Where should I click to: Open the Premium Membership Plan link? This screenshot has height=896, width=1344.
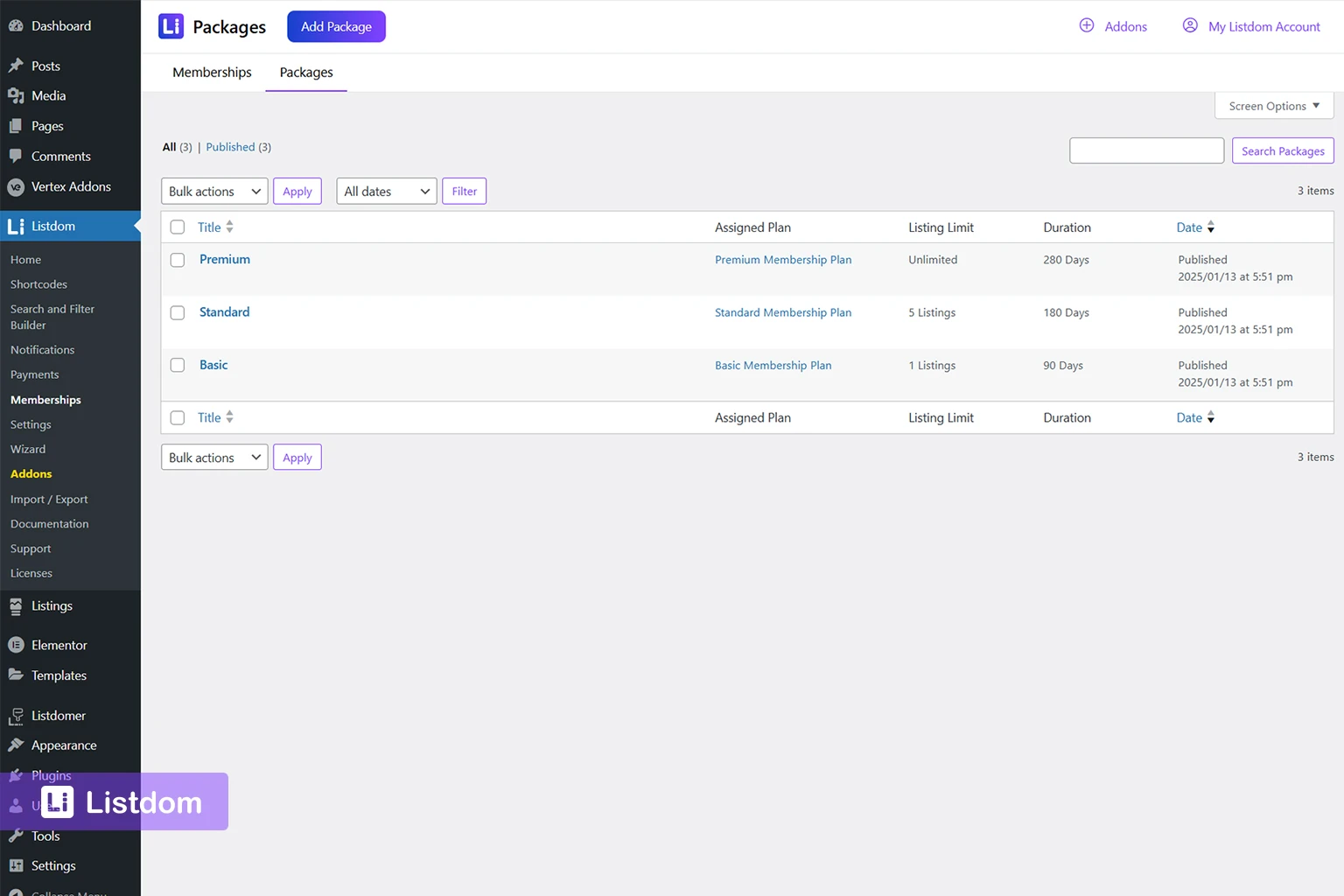point(782,260)
